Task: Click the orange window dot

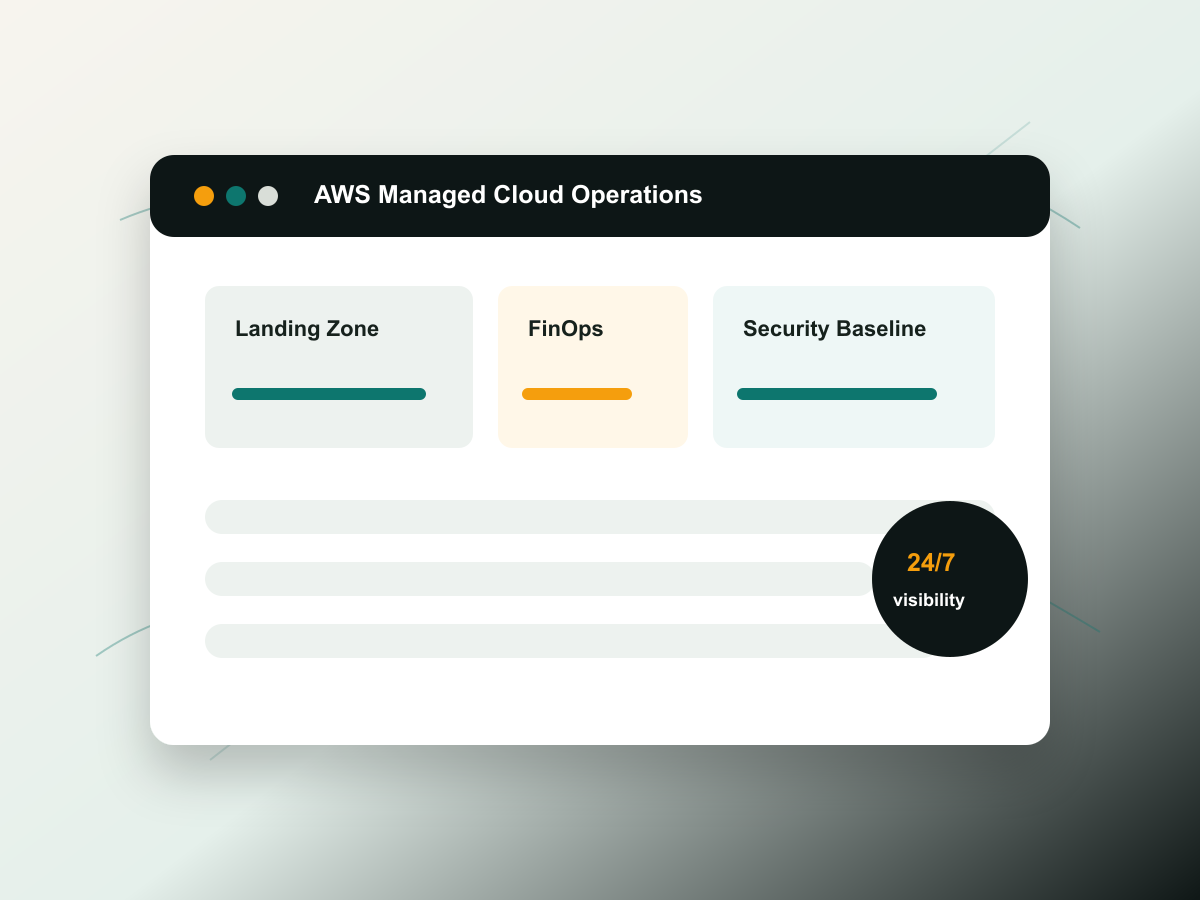Action: tap(204, 196)
